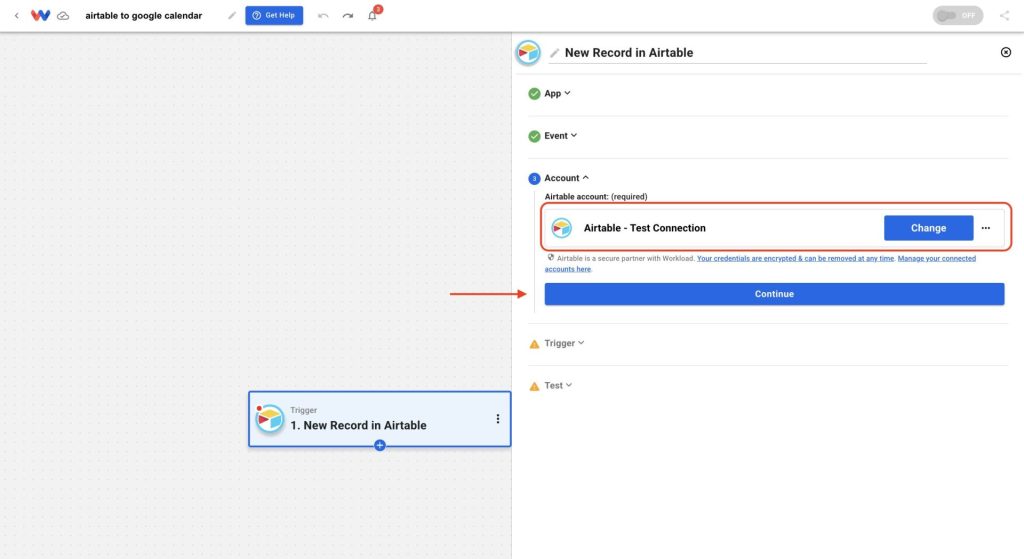Change the connected Airtable account
Viewport: 1024px width, 559px height.
(928, 228)
